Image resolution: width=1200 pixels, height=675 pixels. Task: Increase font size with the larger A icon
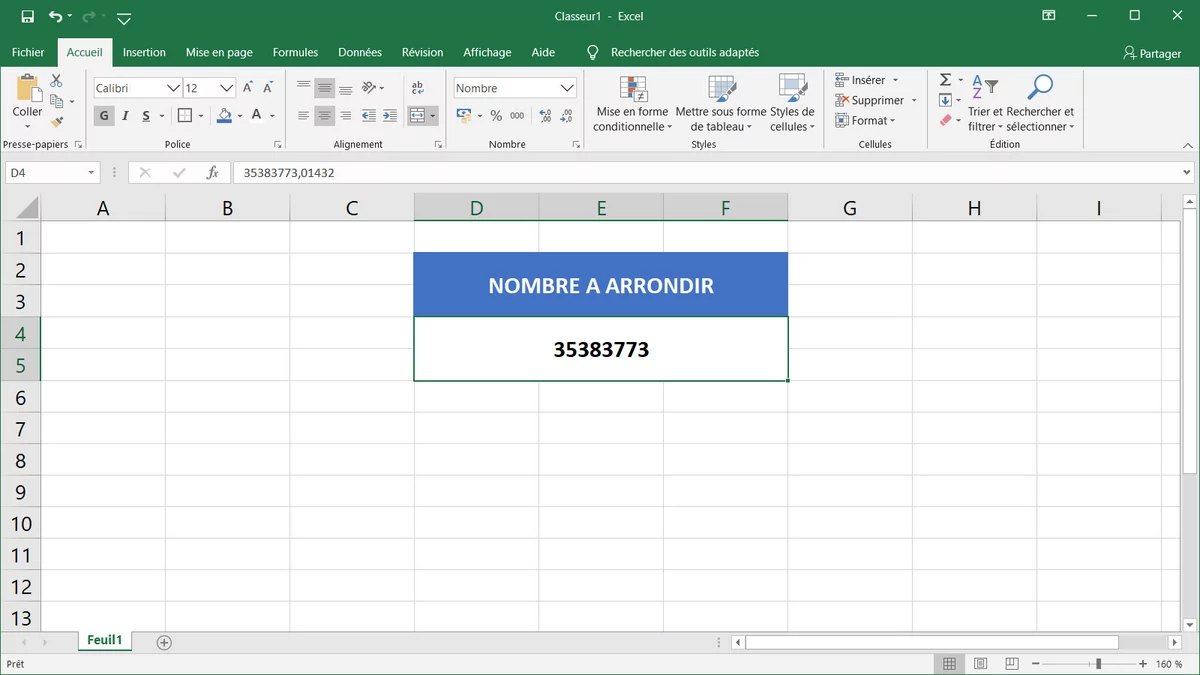[x=248, y=88]
